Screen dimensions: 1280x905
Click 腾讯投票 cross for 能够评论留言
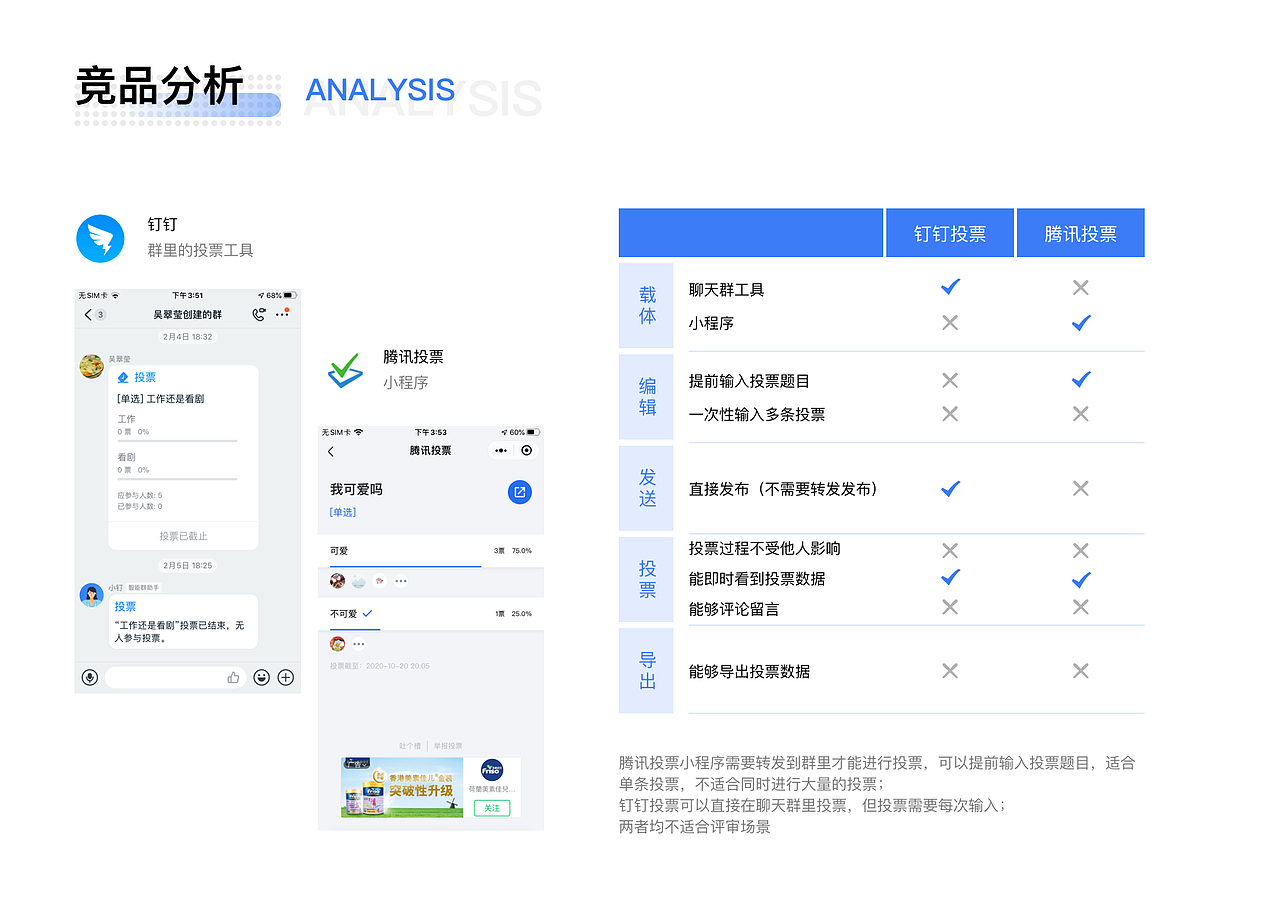[x=1080, y=606]
